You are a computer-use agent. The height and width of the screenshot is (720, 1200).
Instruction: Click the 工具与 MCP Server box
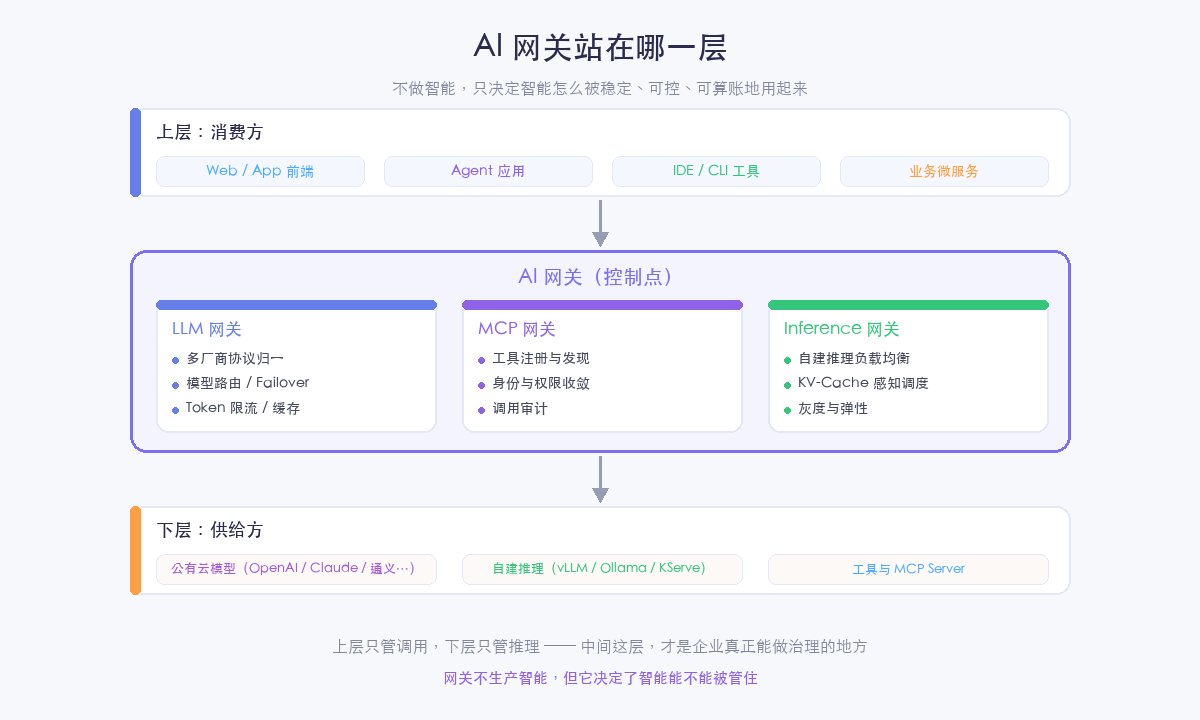(908, 569)
